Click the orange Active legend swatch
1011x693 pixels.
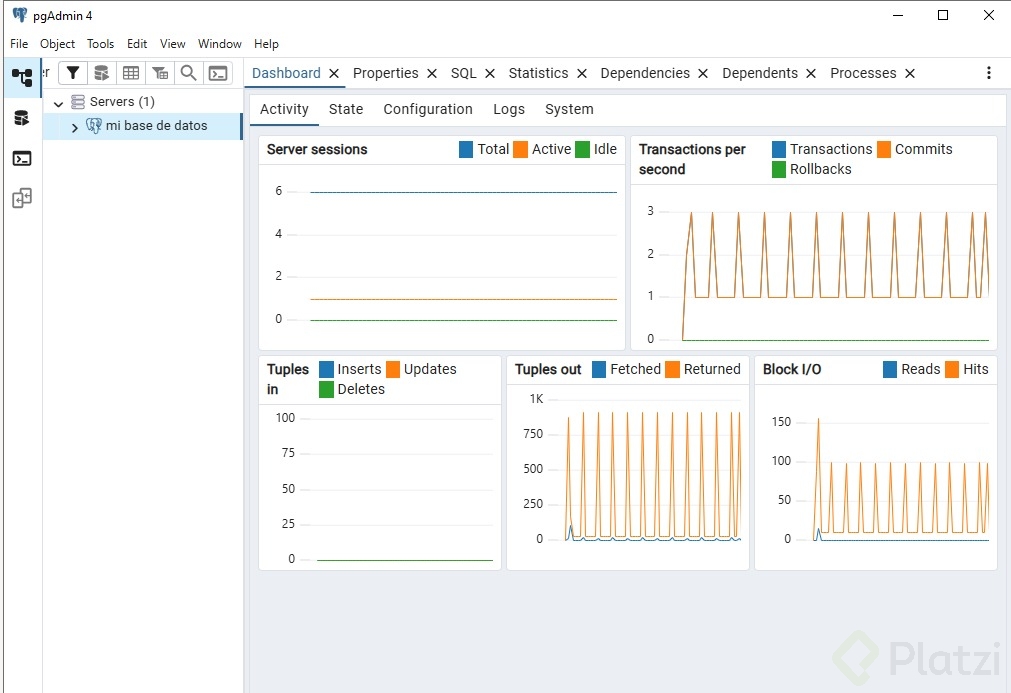[520, 149]
